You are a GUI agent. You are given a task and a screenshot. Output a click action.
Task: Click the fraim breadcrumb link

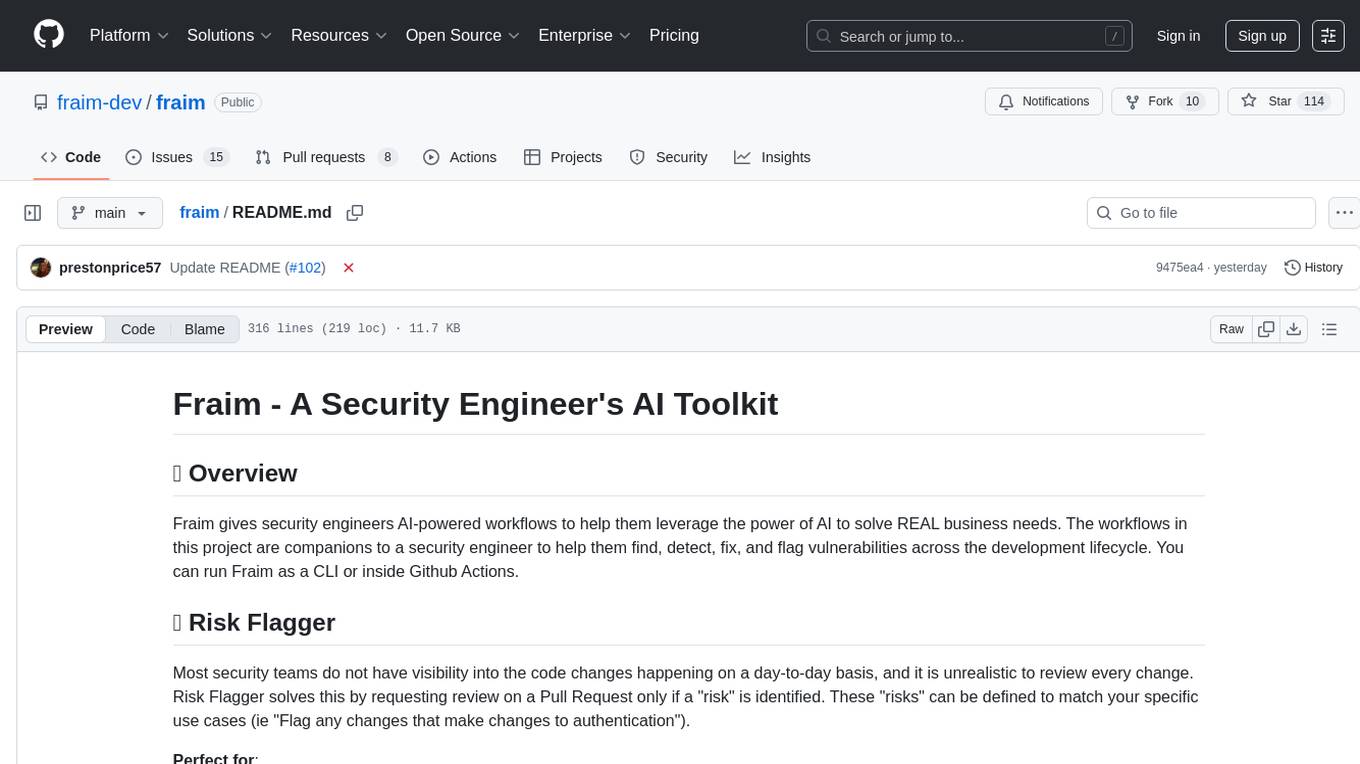[x=199, y=212]
